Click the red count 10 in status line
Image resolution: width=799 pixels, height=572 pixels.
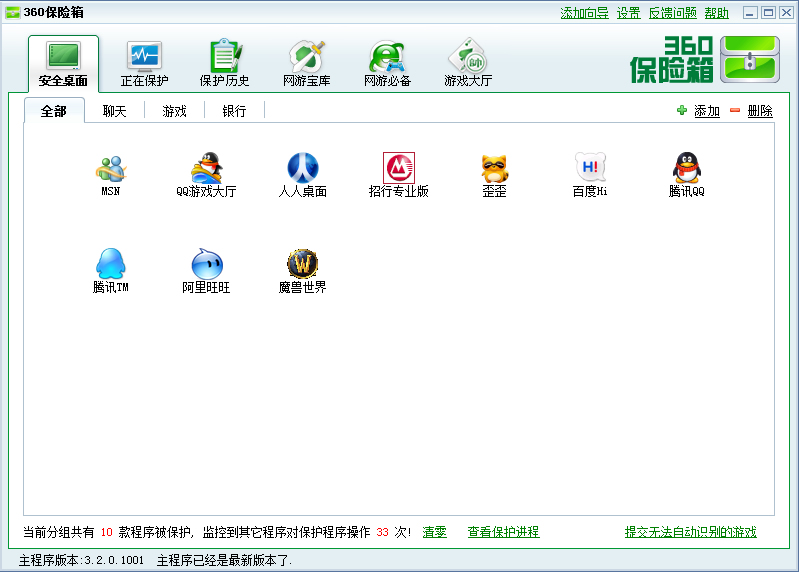106,532
